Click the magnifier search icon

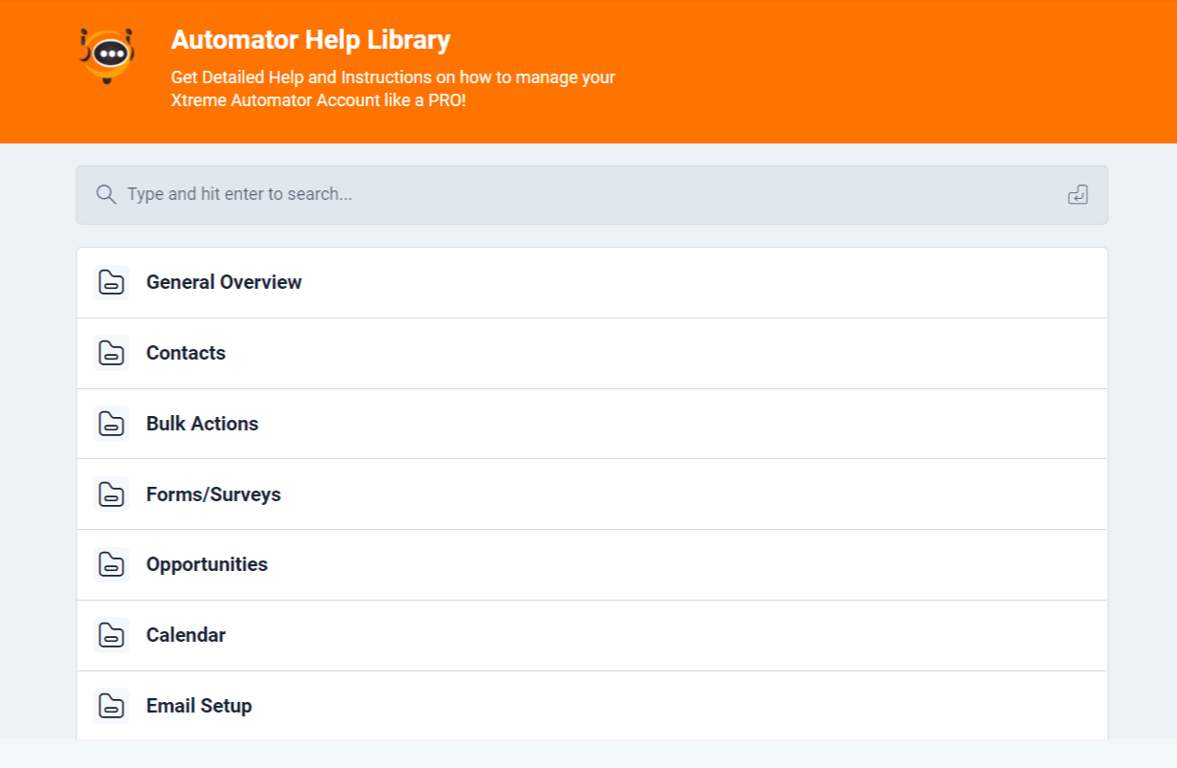106,194
